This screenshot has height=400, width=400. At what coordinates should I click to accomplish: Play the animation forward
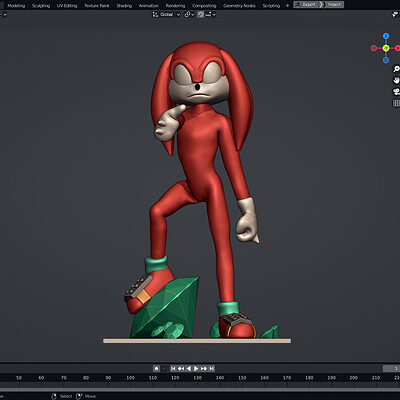click(x=196, y=368)
